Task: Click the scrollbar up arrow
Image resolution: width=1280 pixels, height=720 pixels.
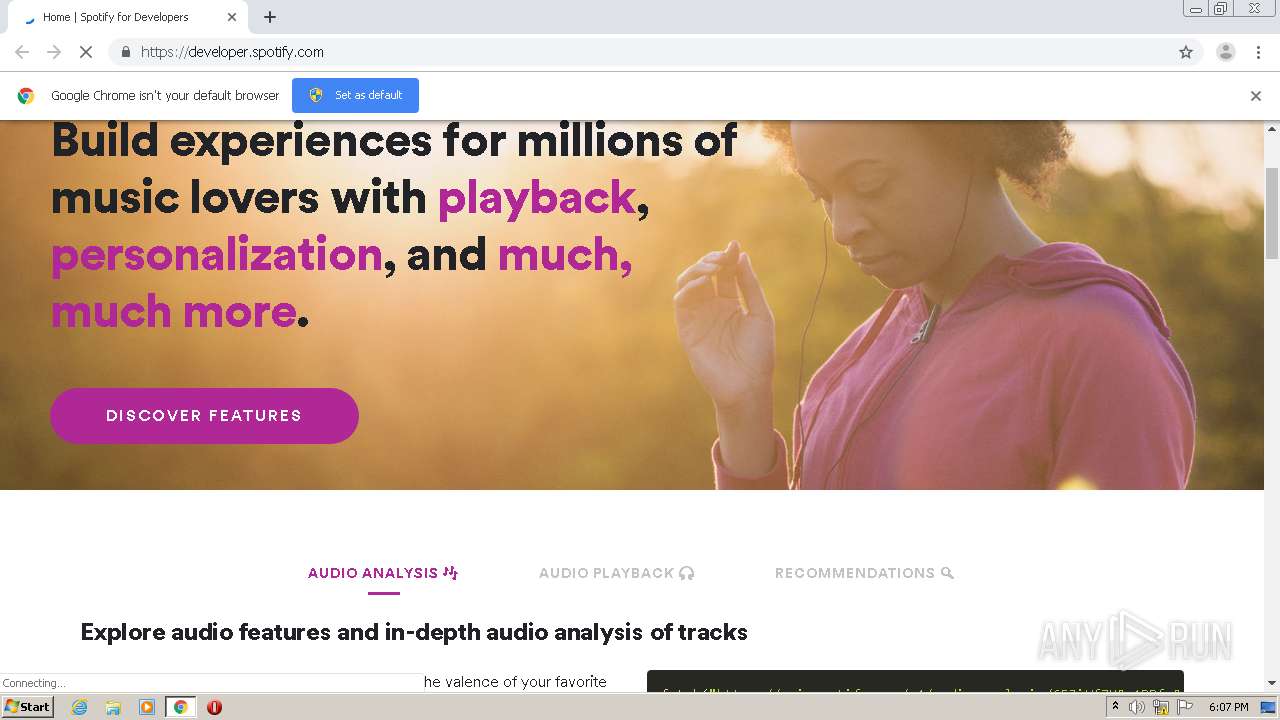Action: (1272, 129)
